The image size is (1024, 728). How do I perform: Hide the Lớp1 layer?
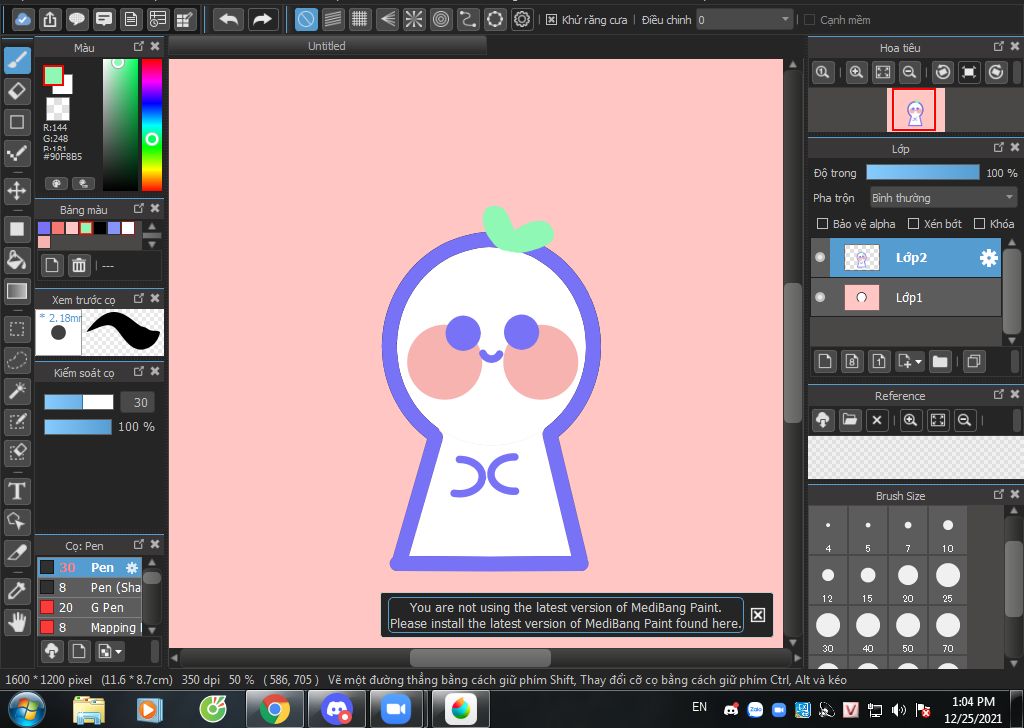(820, 297)
